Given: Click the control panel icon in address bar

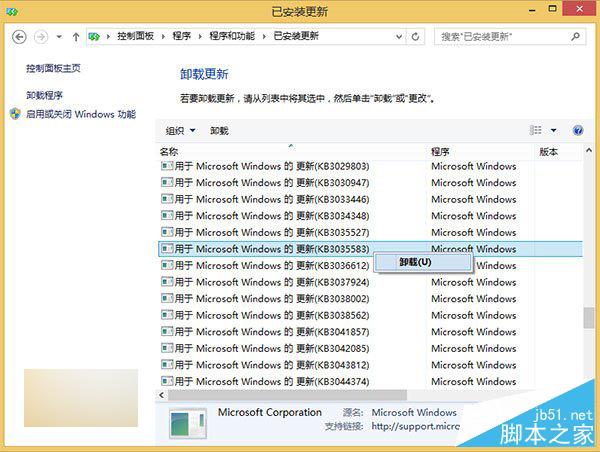Looking at the screenshot, I should [94, 37].
